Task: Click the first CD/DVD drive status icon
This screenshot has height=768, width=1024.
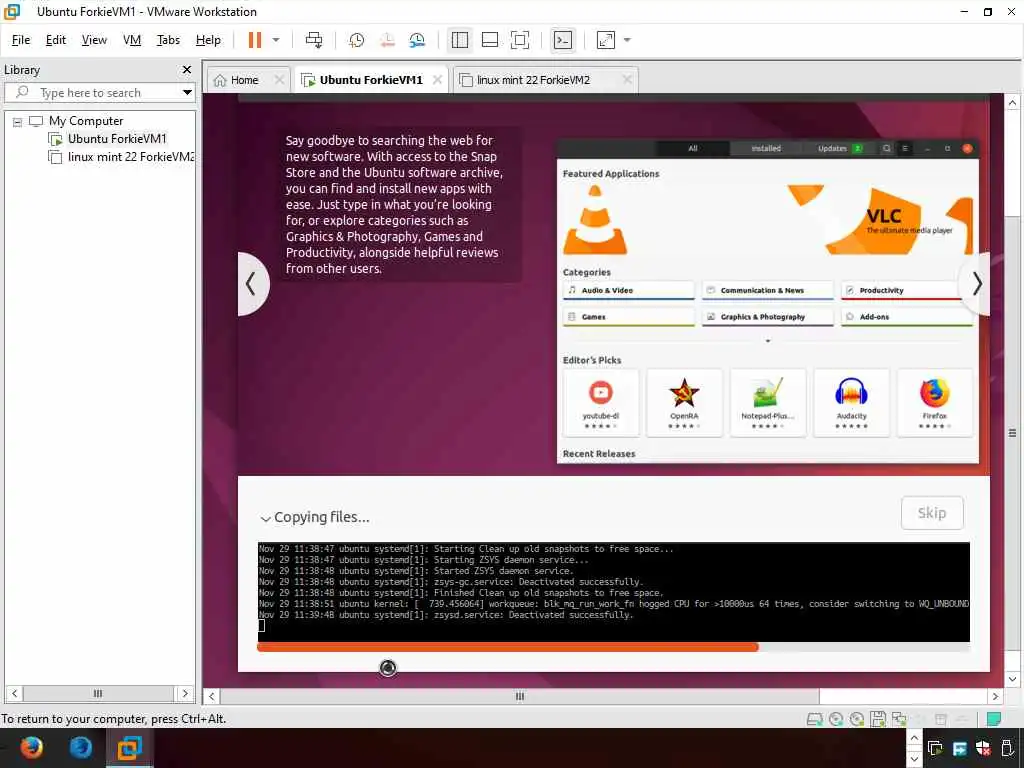Action: pyautogui.click(x=835, y=719)
